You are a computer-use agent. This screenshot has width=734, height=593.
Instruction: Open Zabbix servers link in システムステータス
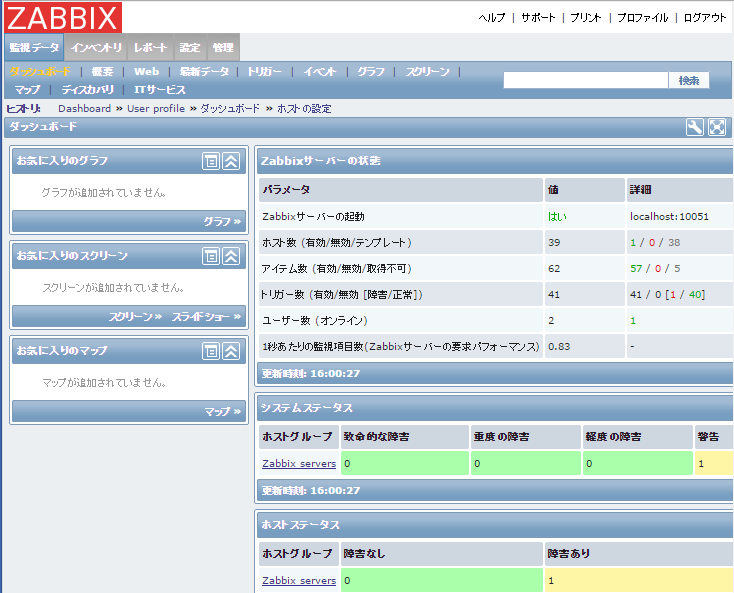(299, 463)
